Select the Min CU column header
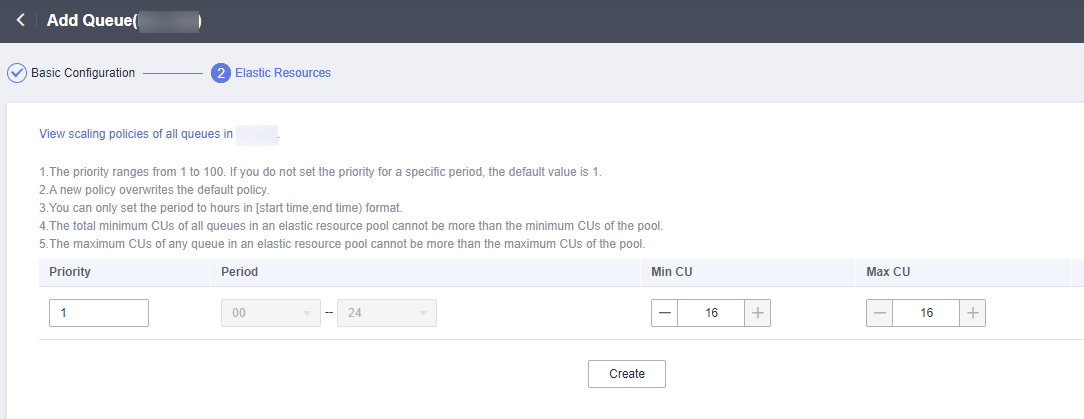The height and width of the screenshot is (419, 1084). tap(671, 272)
